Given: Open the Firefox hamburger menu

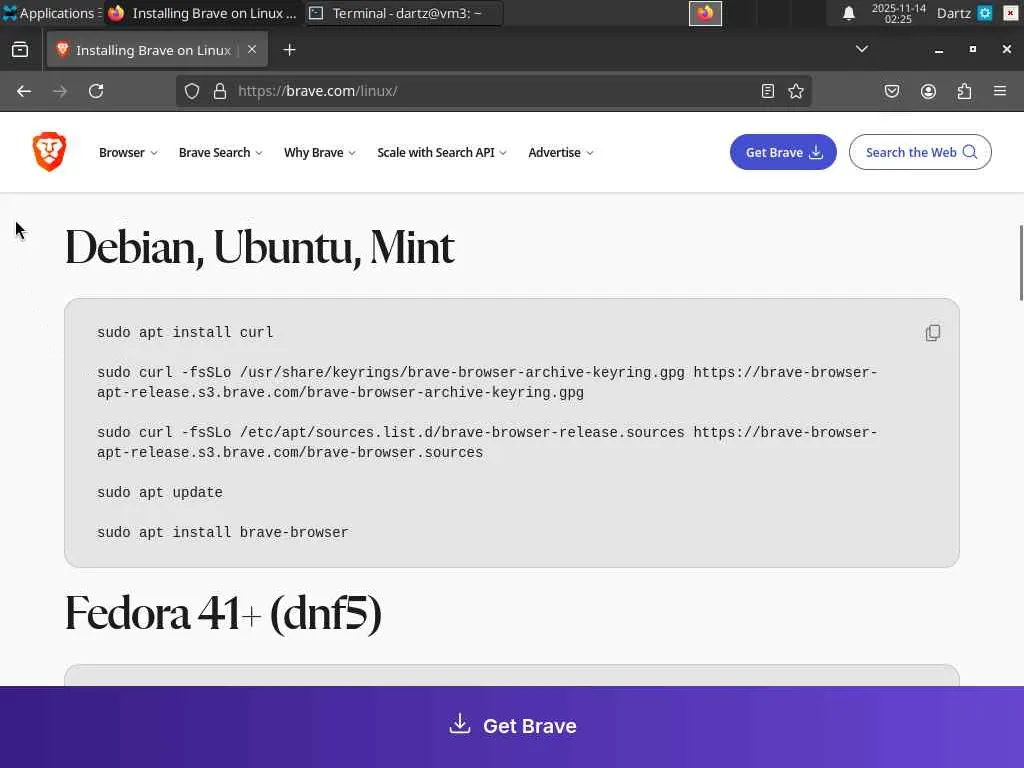Looking at the screenshot, I should click(x=1000, y=91).
